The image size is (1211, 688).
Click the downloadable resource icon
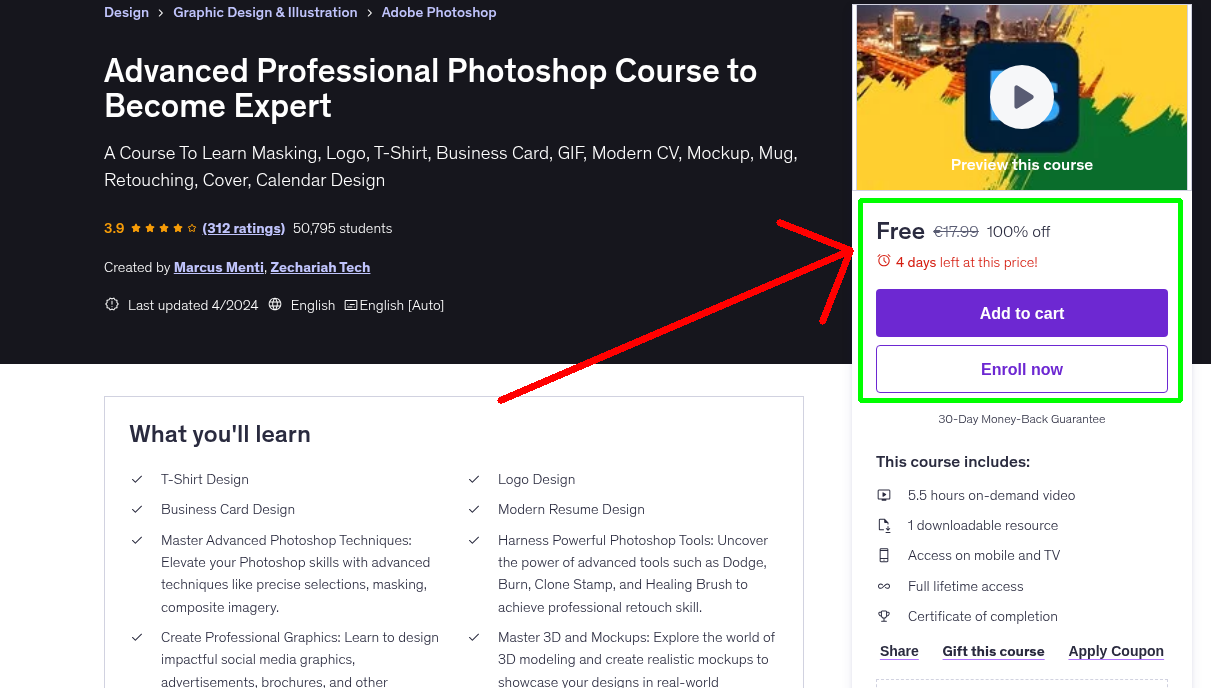tap(884, 525)
